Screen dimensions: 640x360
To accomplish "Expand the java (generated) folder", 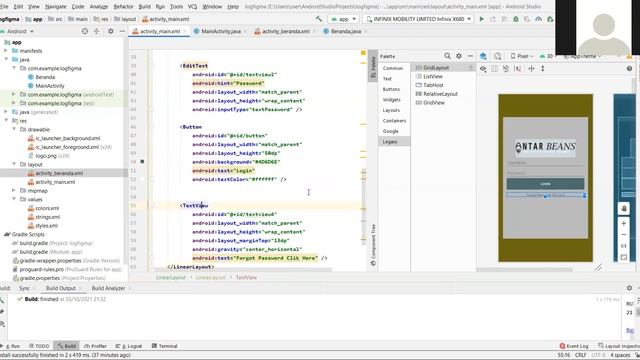I will click(x=6, y=111).
